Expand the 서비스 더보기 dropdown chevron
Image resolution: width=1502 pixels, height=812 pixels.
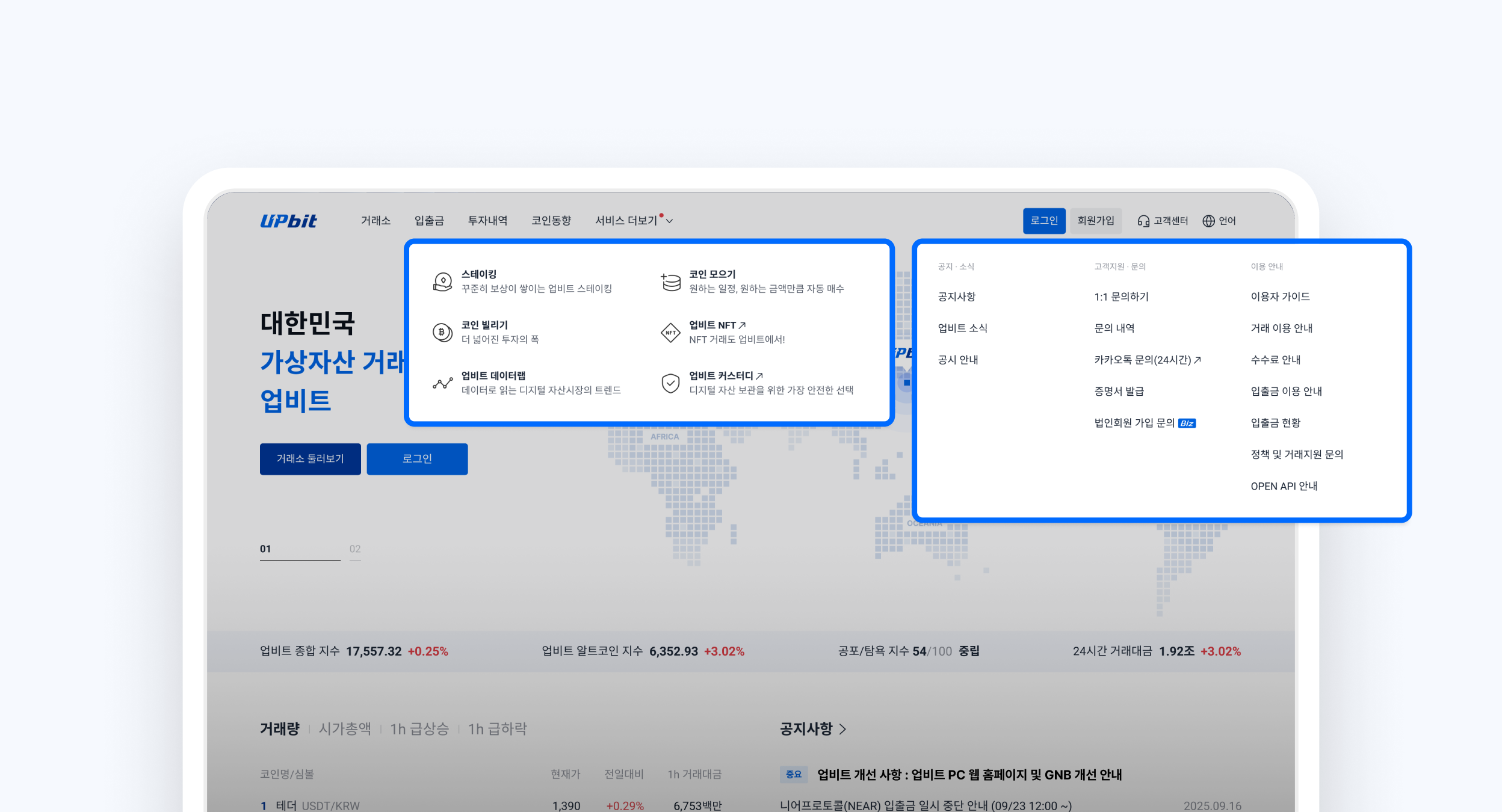(670, 221)
